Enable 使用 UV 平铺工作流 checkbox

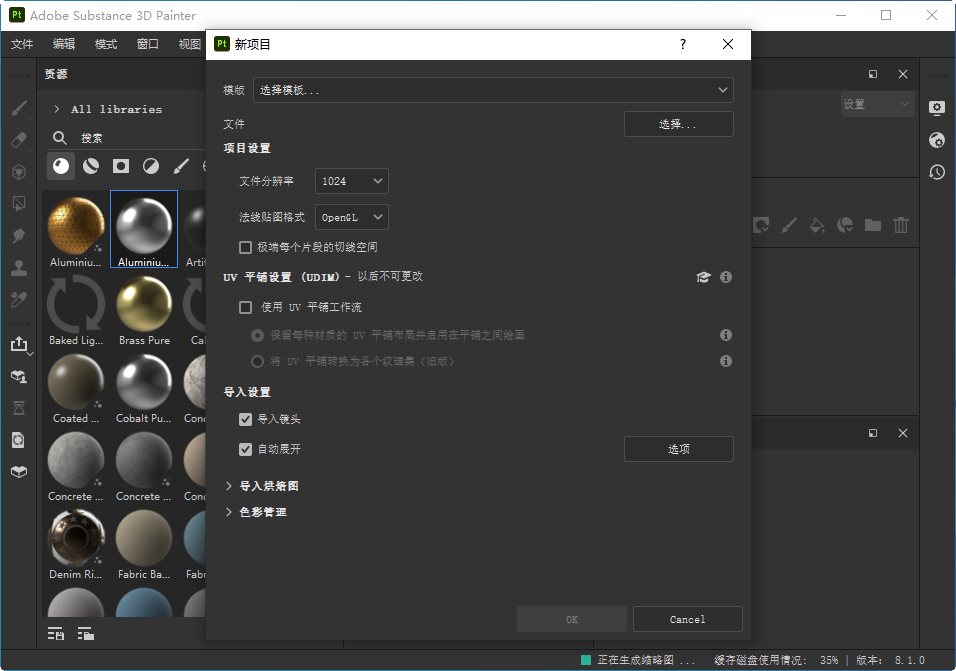click(245, 307)
